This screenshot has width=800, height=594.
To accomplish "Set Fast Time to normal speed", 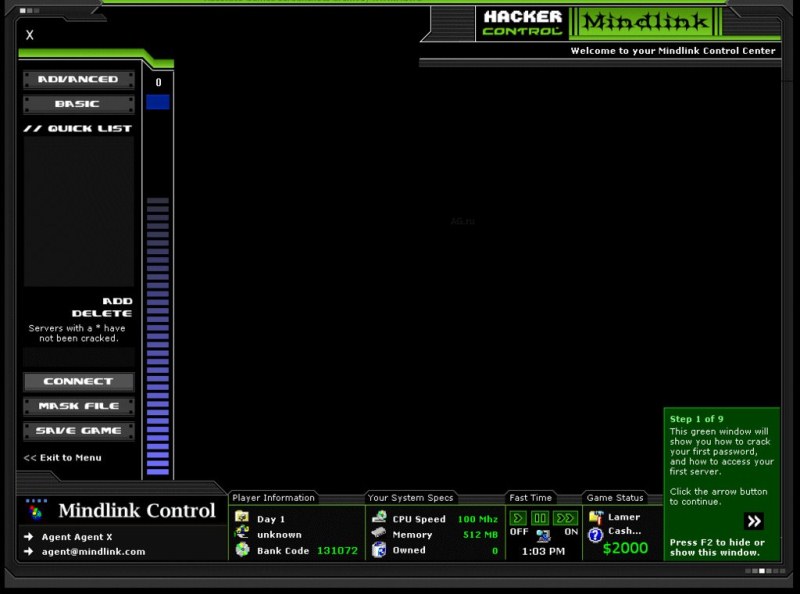I will click(518, 517).
